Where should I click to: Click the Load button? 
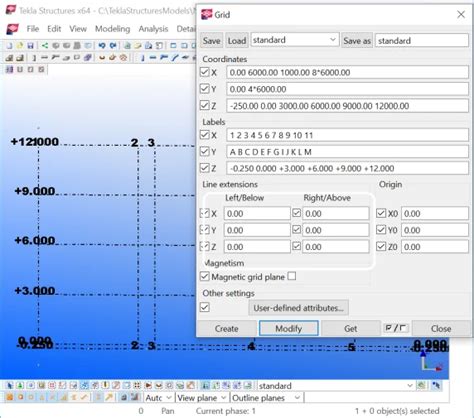(237, 41)
